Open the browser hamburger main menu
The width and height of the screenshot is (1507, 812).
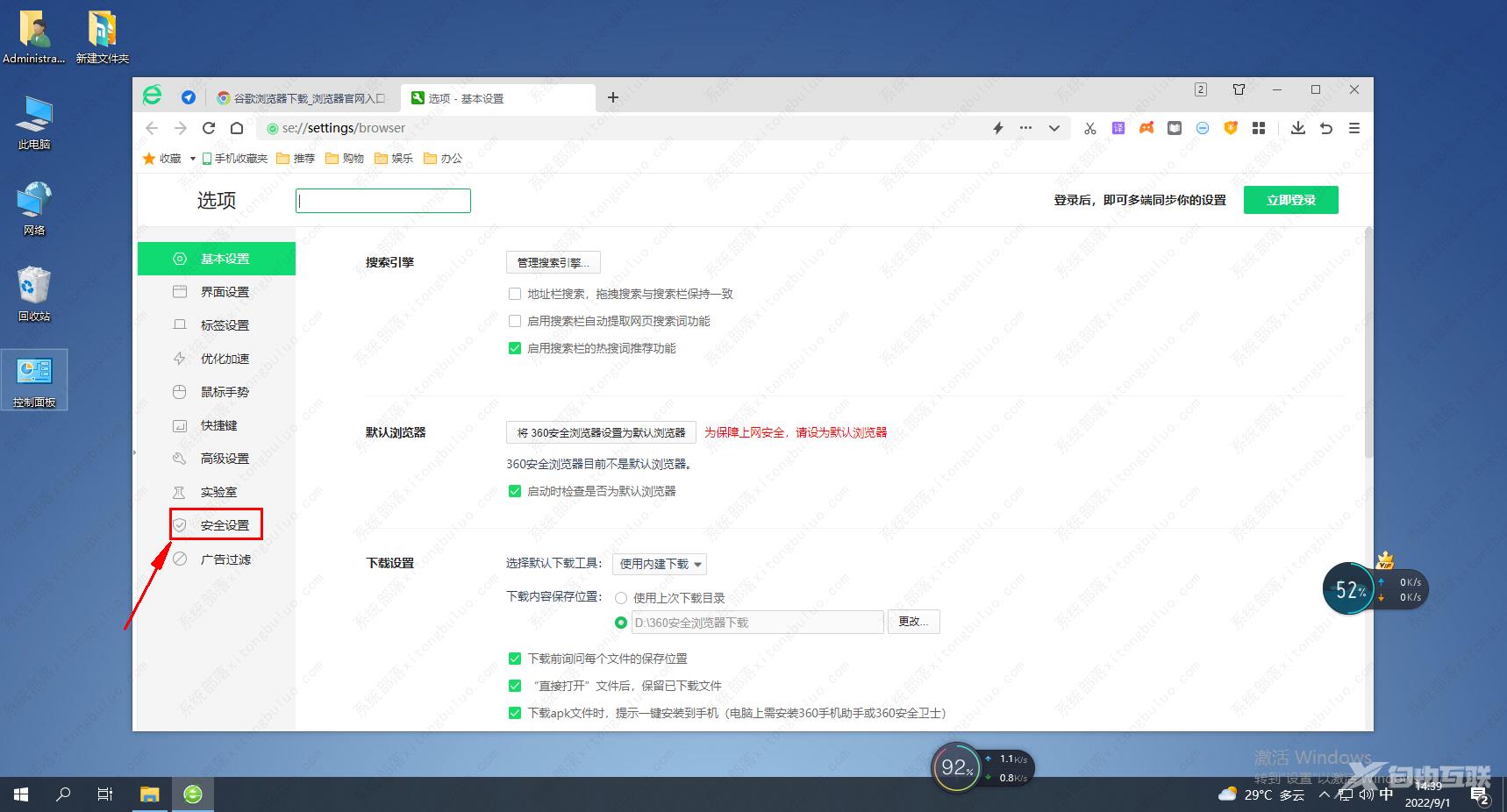tap(1354, 128)
